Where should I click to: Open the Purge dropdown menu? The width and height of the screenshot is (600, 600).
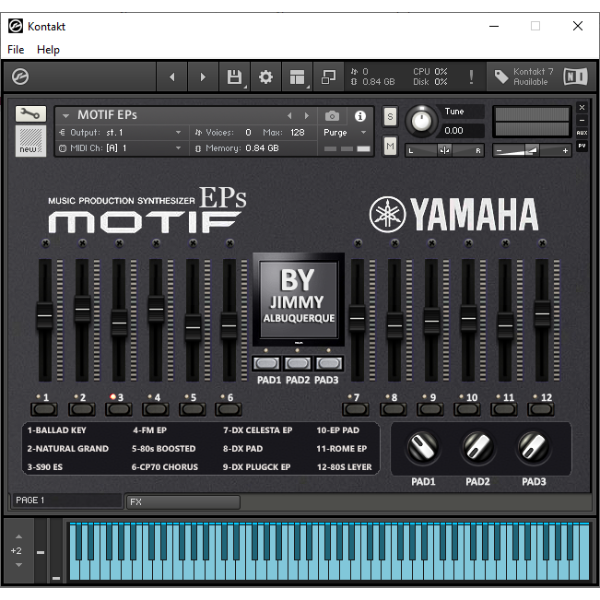[x=345, y=133]
